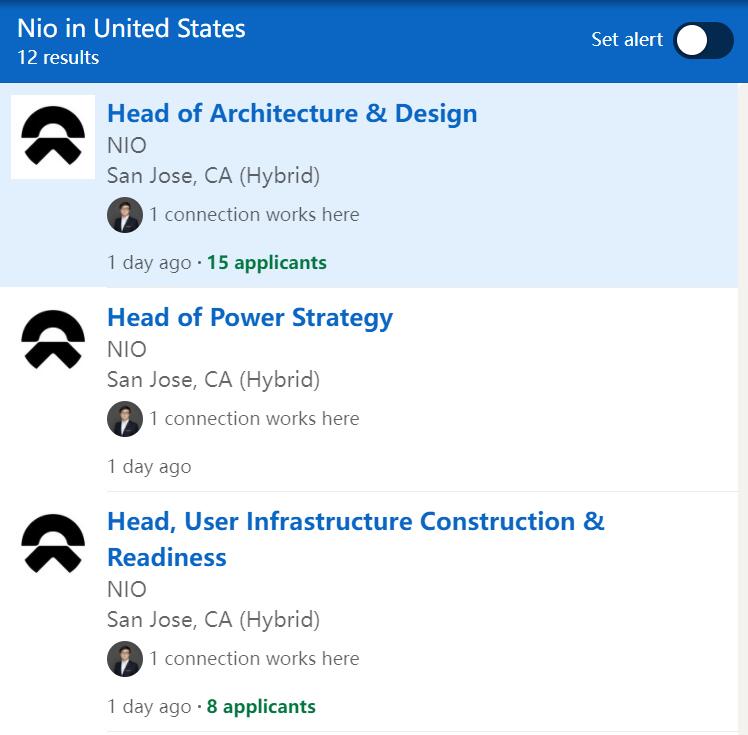
Task: Click the 'Nio in United States' heading
Action: [131, 27]
